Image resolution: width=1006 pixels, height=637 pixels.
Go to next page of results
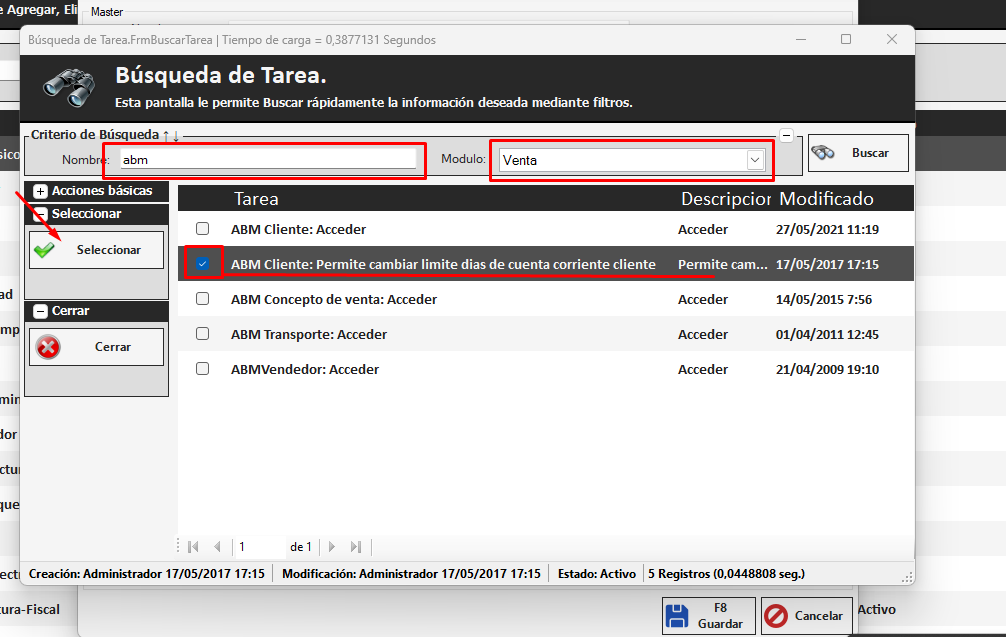click(x=331, y=547)
